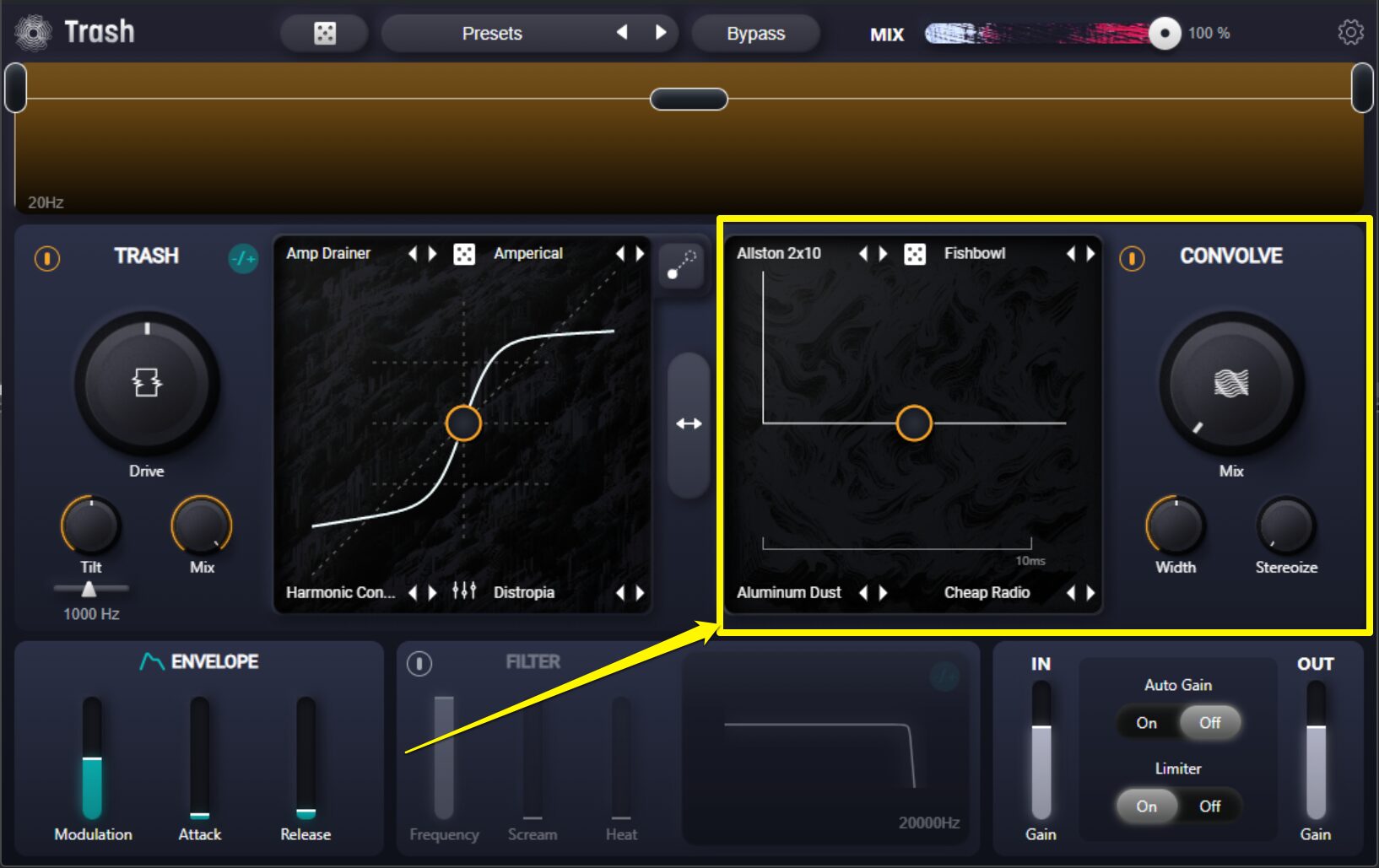The height and width of the screenshot is (868, 1379).
Task: Turn Auto Gain Off
Action: pos(1210,723)
